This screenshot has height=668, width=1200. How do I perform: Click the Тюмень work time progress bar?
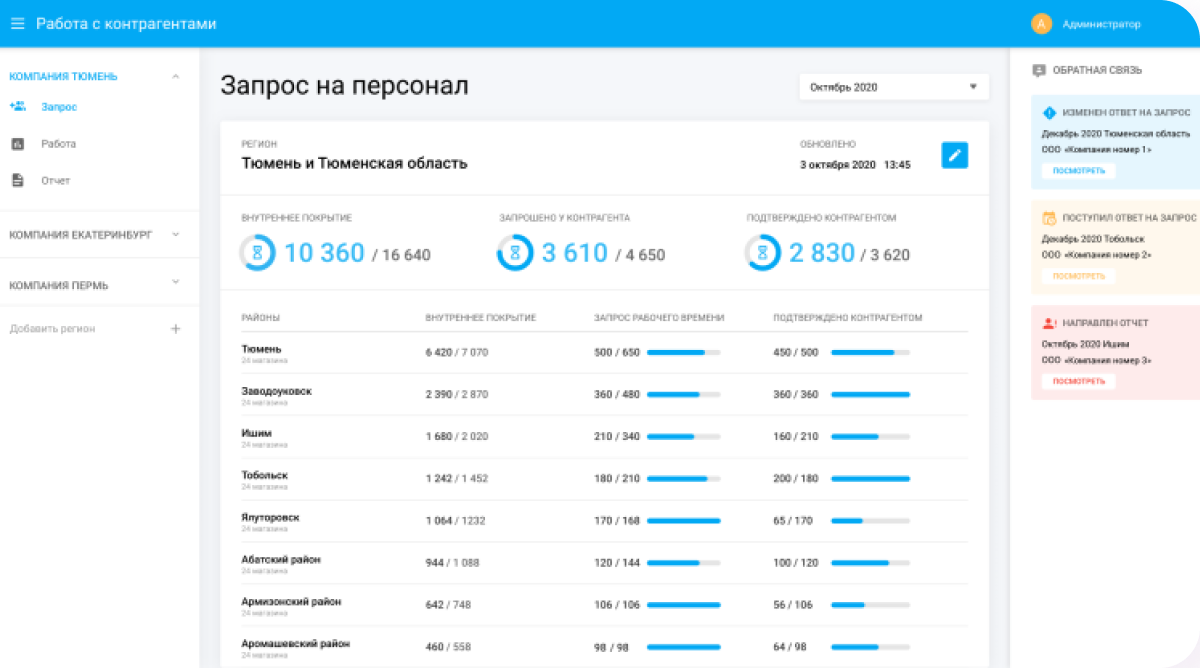[x=683, y=353]
